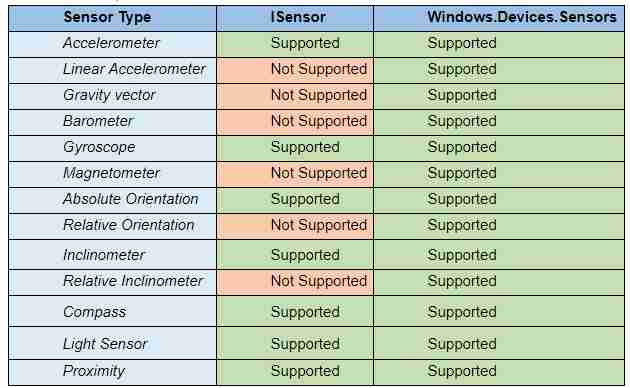The height and width of the screenshot is (388, 630).
Task: Select the Proximity row label
Action: point(94,371)
